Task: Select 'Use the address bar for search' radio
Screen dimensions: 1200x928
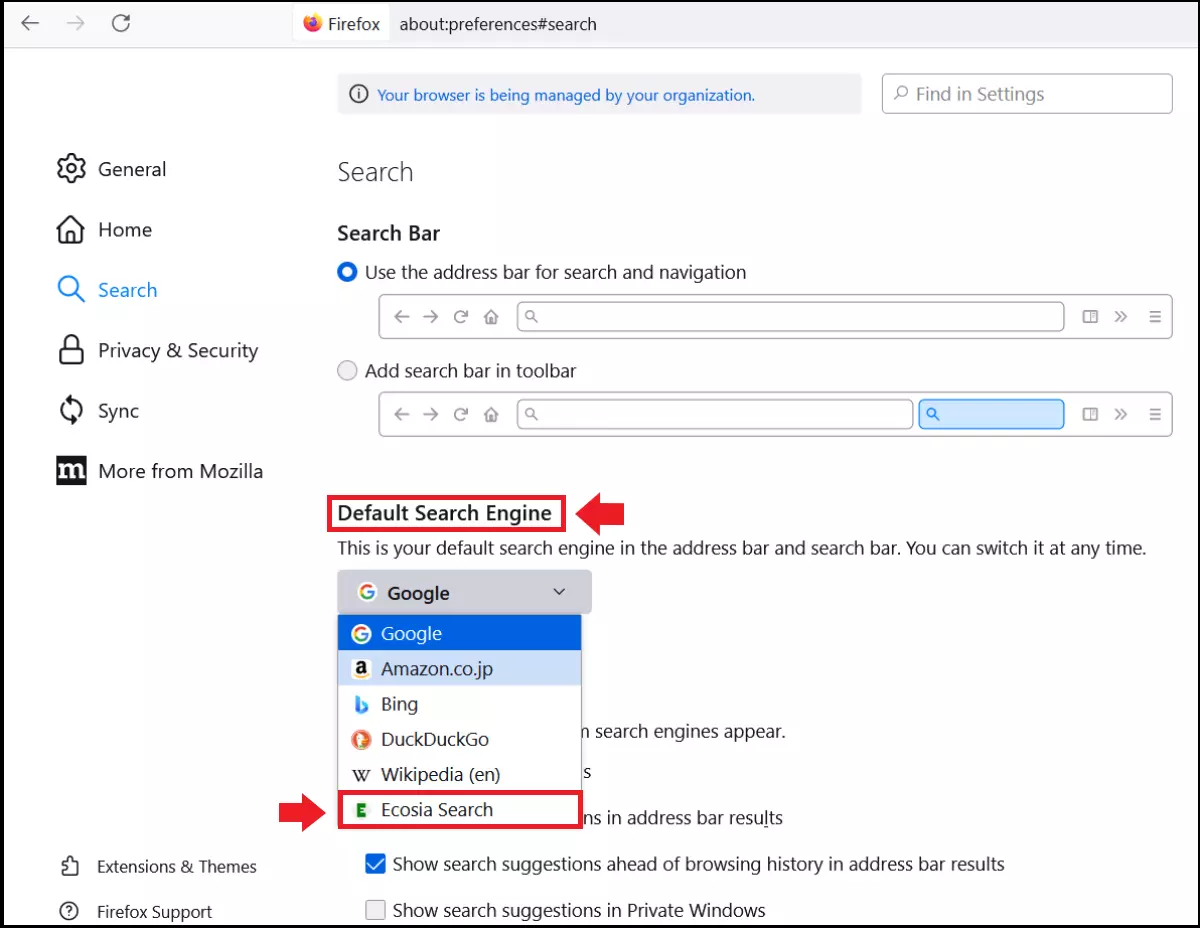Action: click(x=347, y=272)
